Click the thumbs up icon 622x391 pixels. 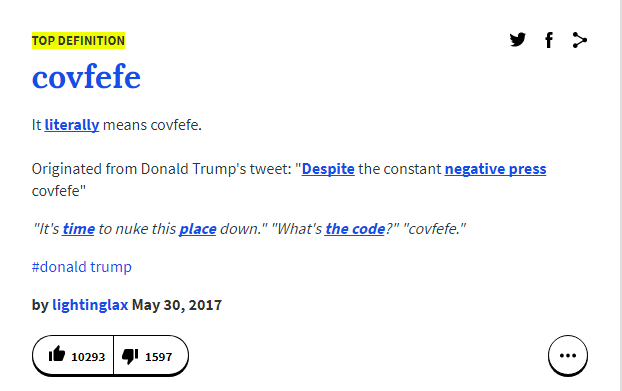[x=57, y=354]
